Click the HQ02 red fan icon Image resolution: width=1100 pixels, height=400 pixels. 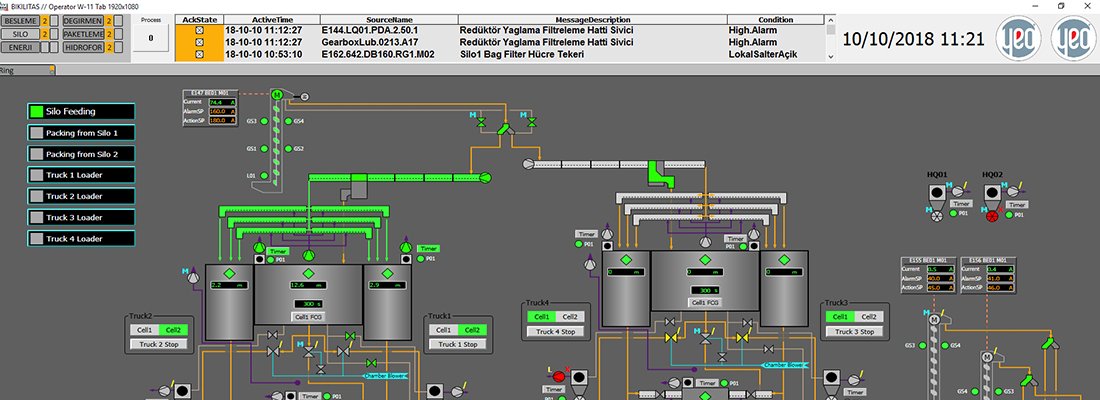tap(992, 215)
